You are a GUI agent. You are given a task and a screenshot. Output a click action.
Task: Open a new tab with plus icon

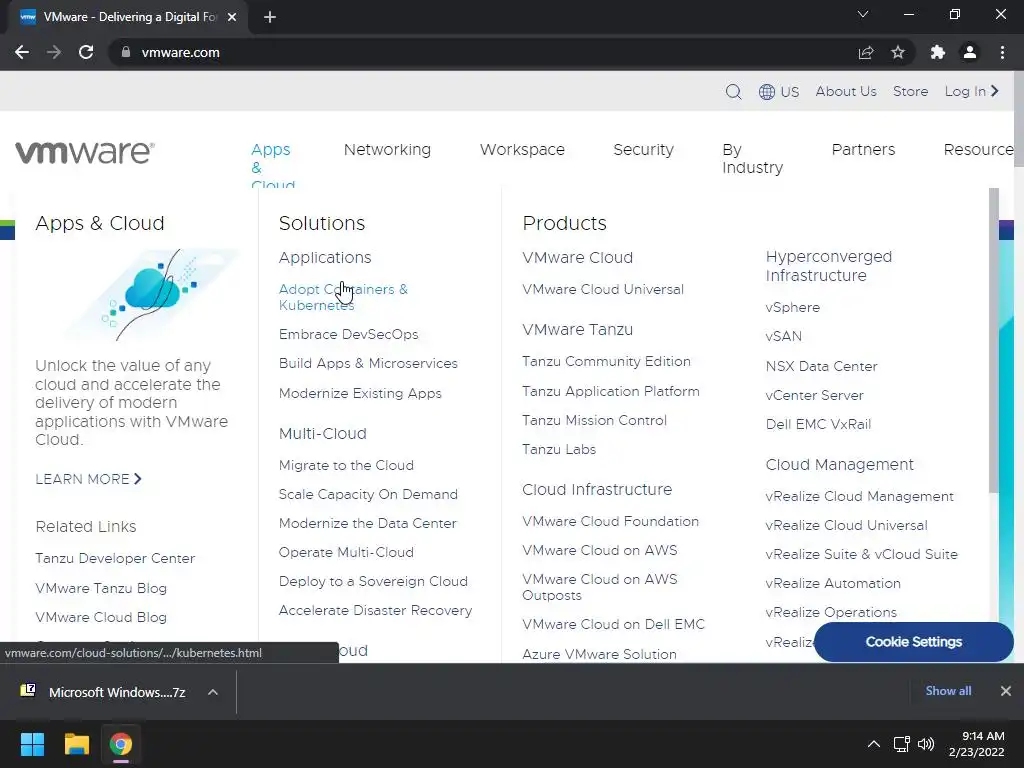(x=270, y=17)
